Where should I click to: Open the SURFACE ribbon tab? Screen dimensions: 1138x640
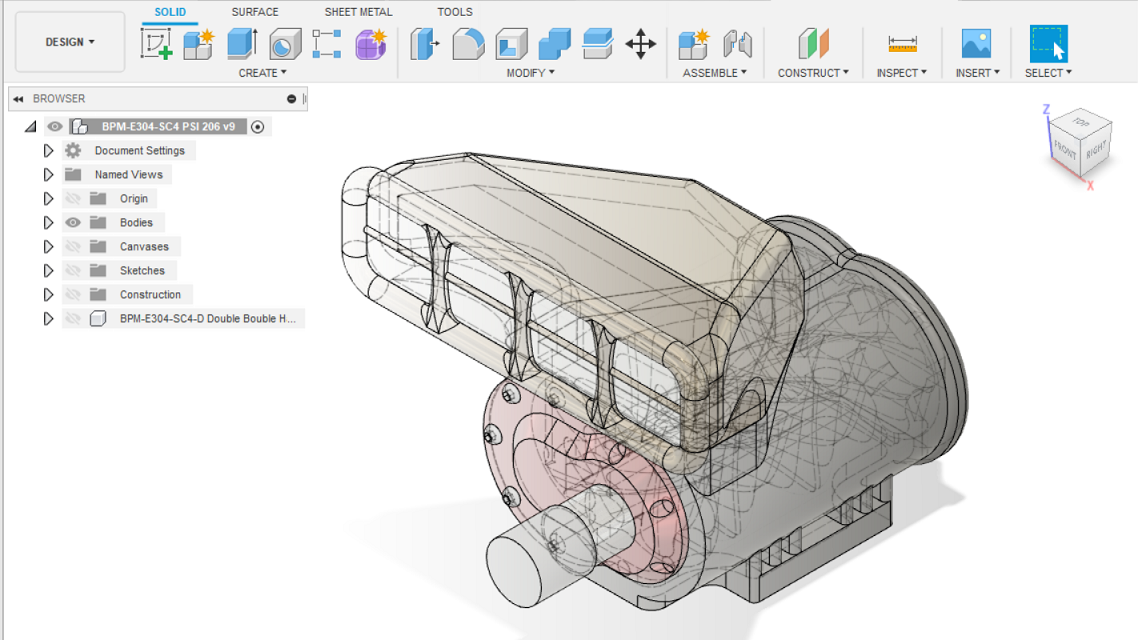254,11
